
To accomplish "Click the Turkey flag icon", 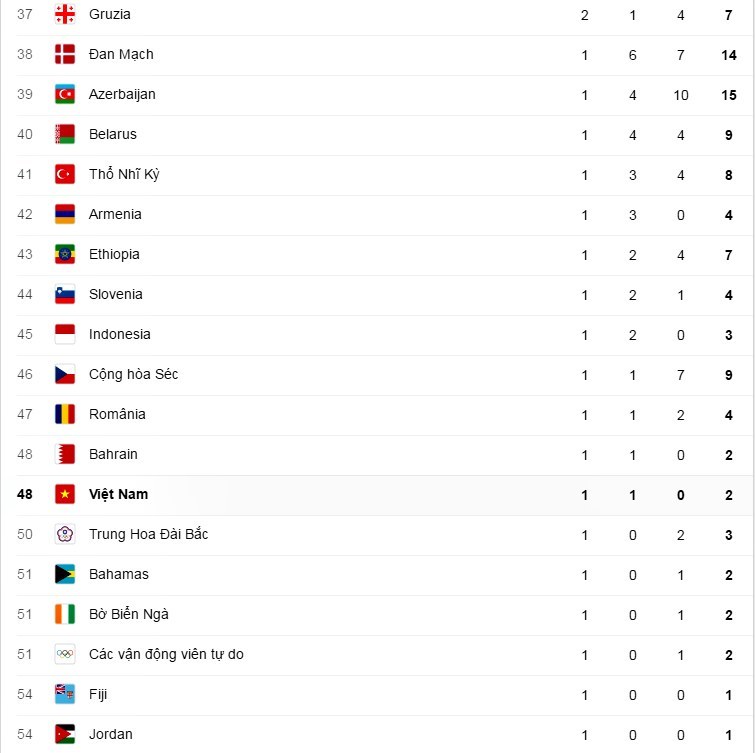I will [x=65, y=174].
